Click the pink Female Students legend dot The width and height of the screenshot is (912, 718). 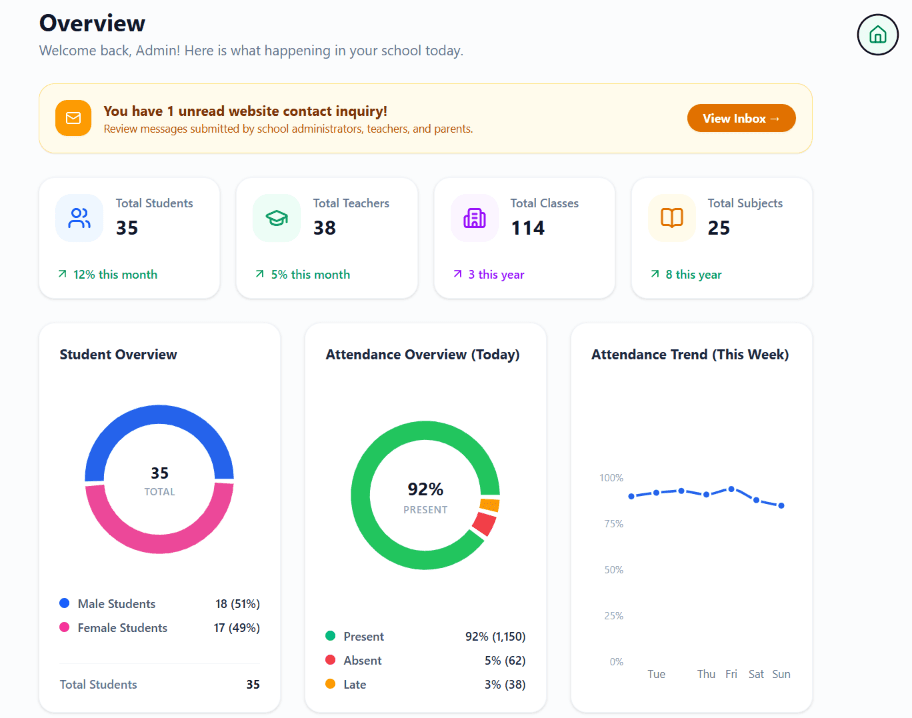[65, 627]
